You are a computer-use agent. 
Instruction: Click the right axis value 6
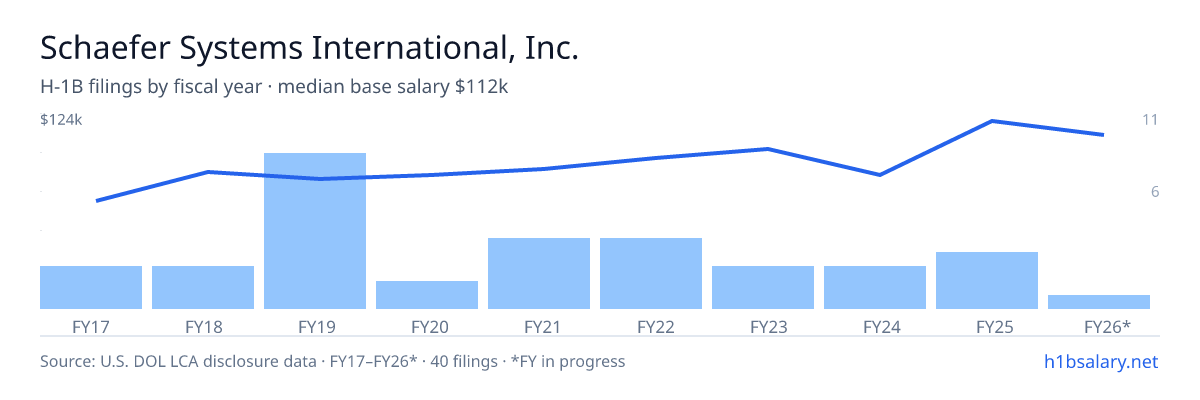point(1154,191)
